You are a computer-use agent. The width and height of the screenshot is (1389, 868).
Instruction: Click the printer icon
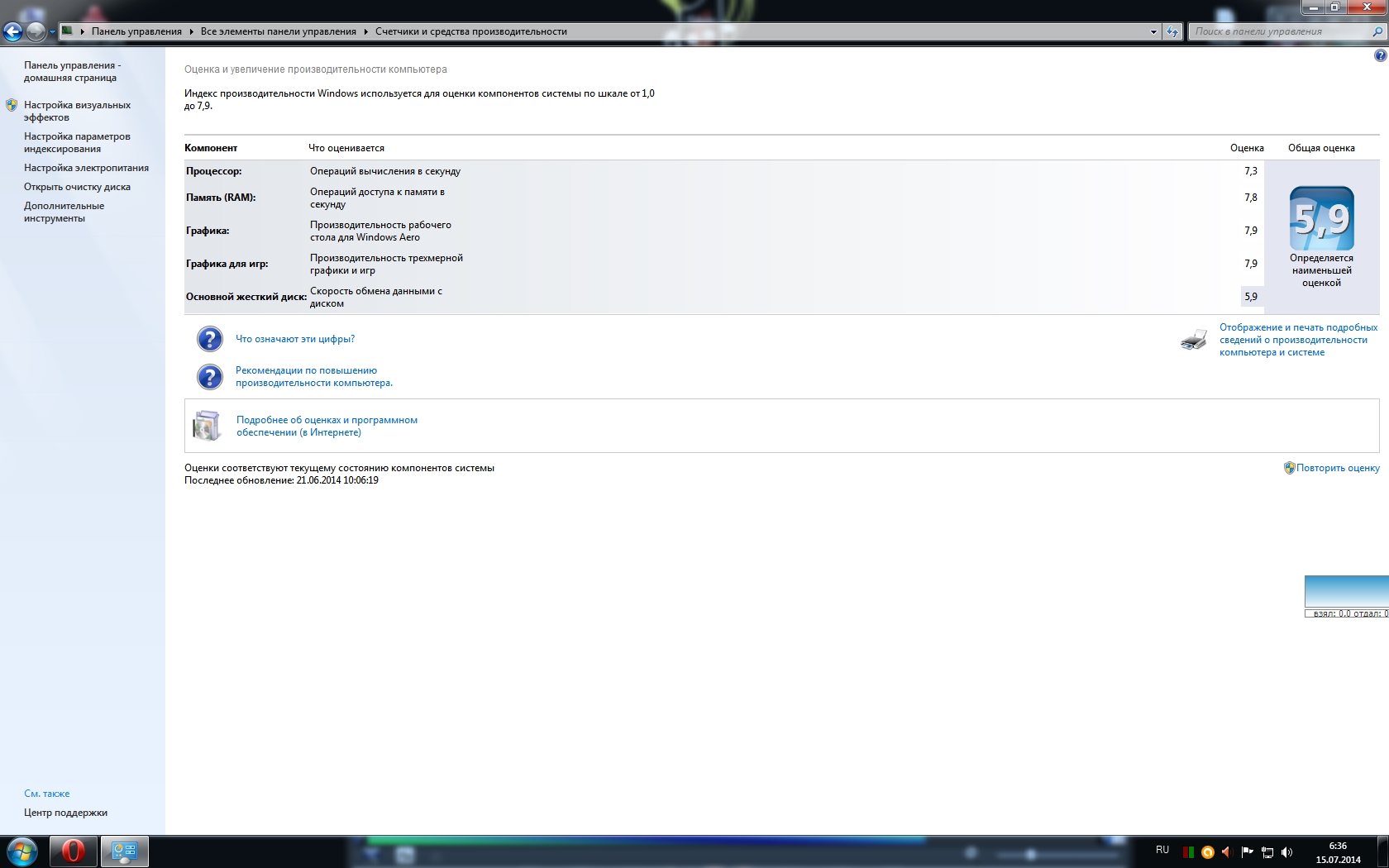[x=1194, y=340]
